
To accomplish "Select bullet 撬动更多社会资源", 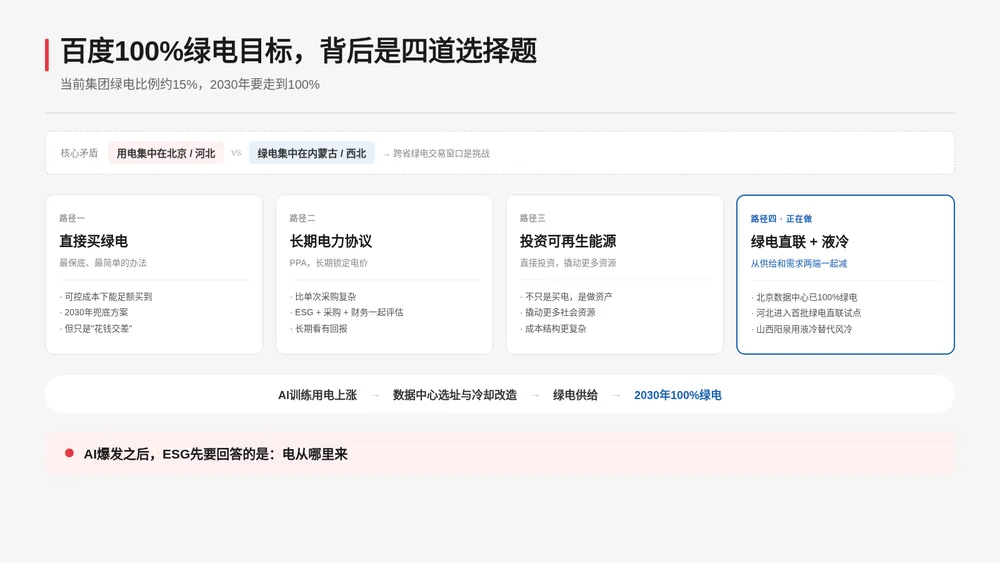I will (560, 312).
